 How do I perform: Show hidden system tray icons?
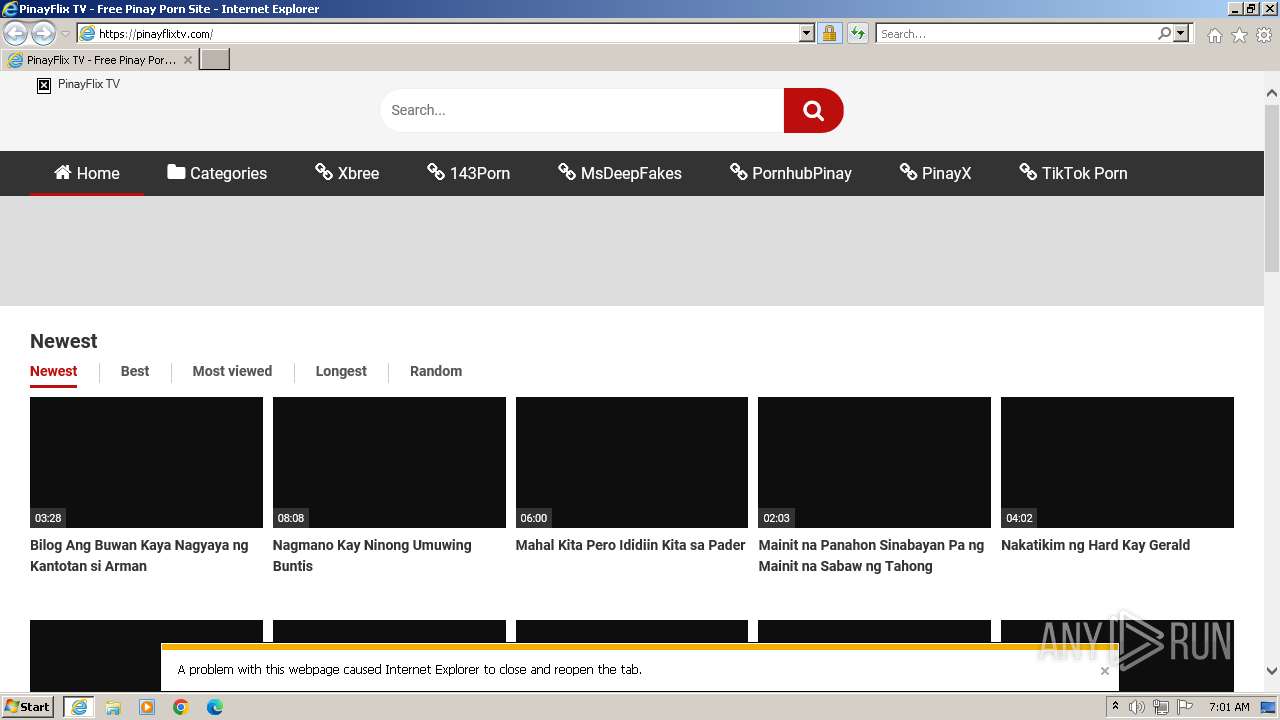tap(1115, 706)
